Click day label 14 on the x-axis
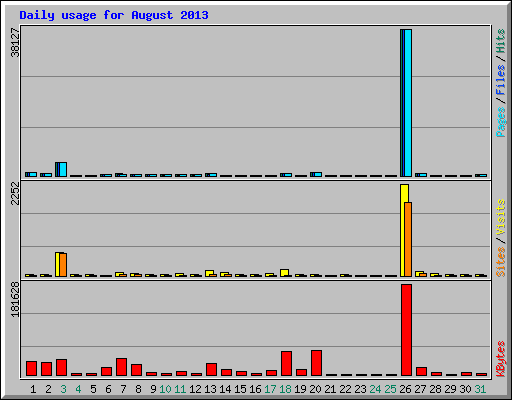Screen dimensions: 512x400 click(225, 389)
